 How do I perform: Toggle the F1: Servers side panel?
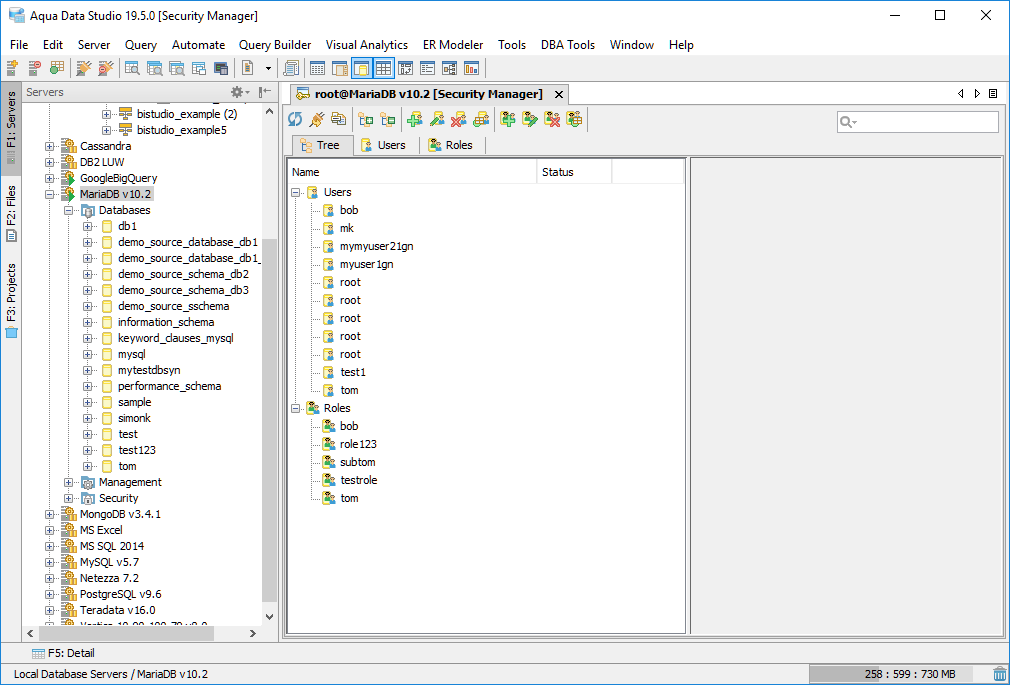(11, 128)
